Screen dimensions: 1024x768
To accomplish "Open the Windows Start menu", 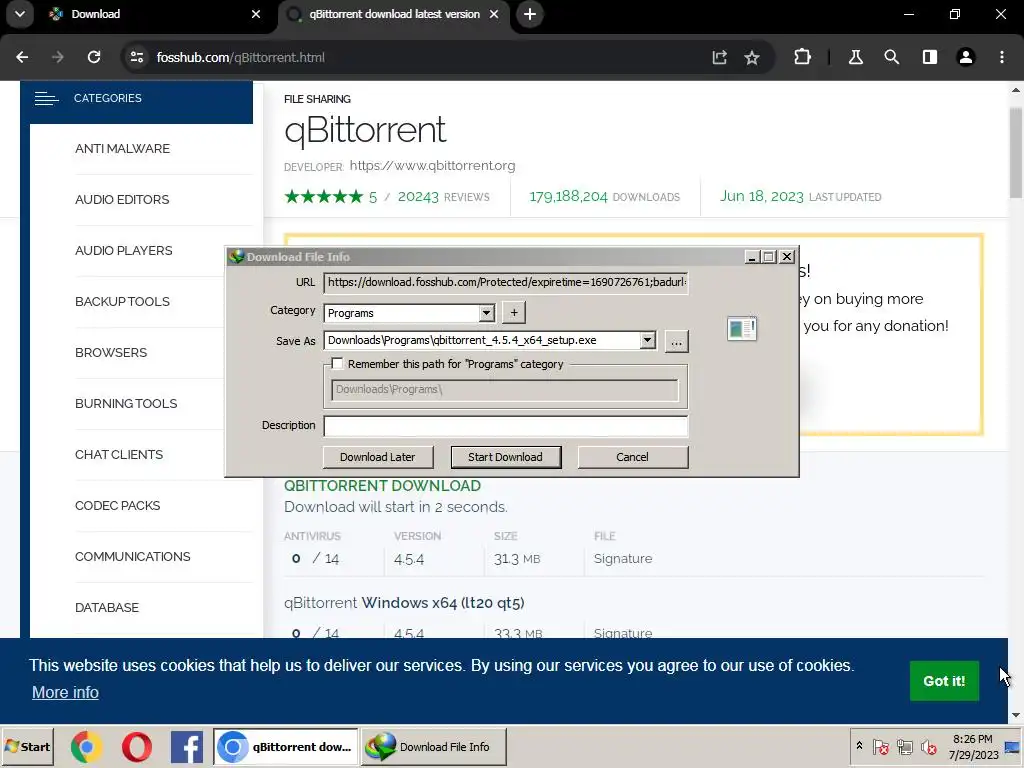I will 28,746.
